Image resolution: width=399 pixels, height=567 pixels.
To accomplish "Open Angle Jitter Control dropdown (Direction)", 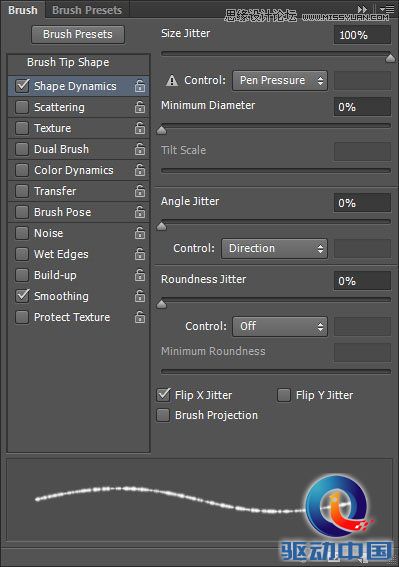I will [x=274, y=248].
